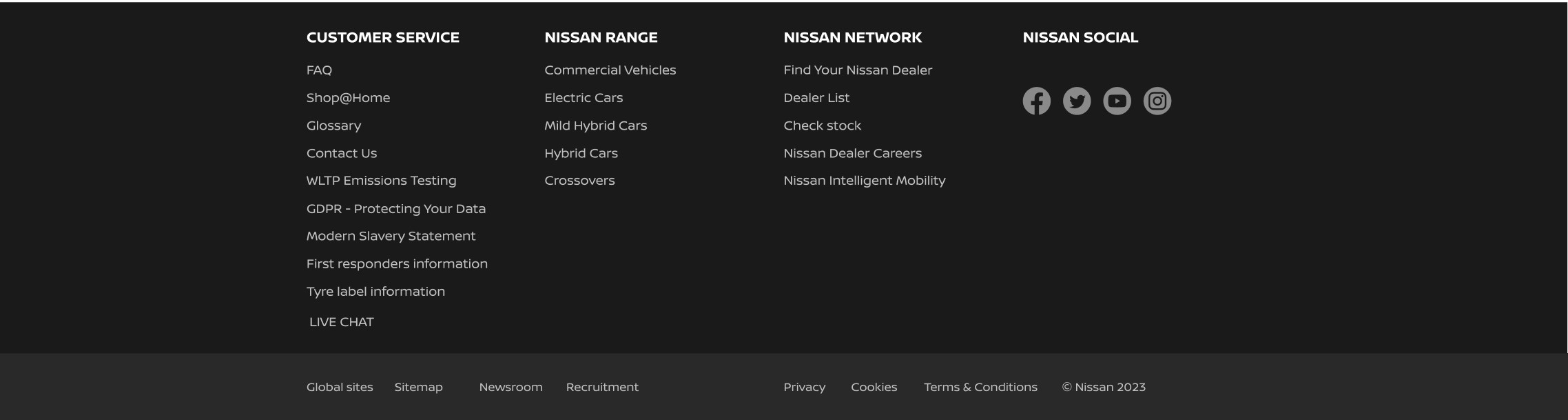View the Sitemap link
This screenshot has height=420, width=1568.
pos(418,387)
